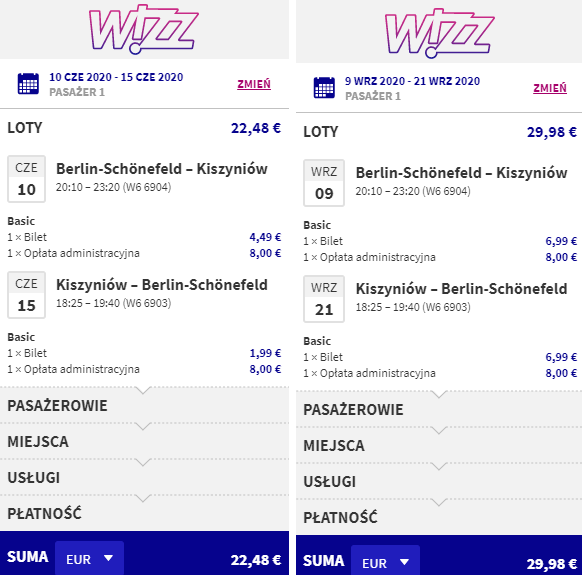Screen dimensions: 583x575
Task: Expand MIEJSCA section in left panel
Action: click(x=144, y=441)
